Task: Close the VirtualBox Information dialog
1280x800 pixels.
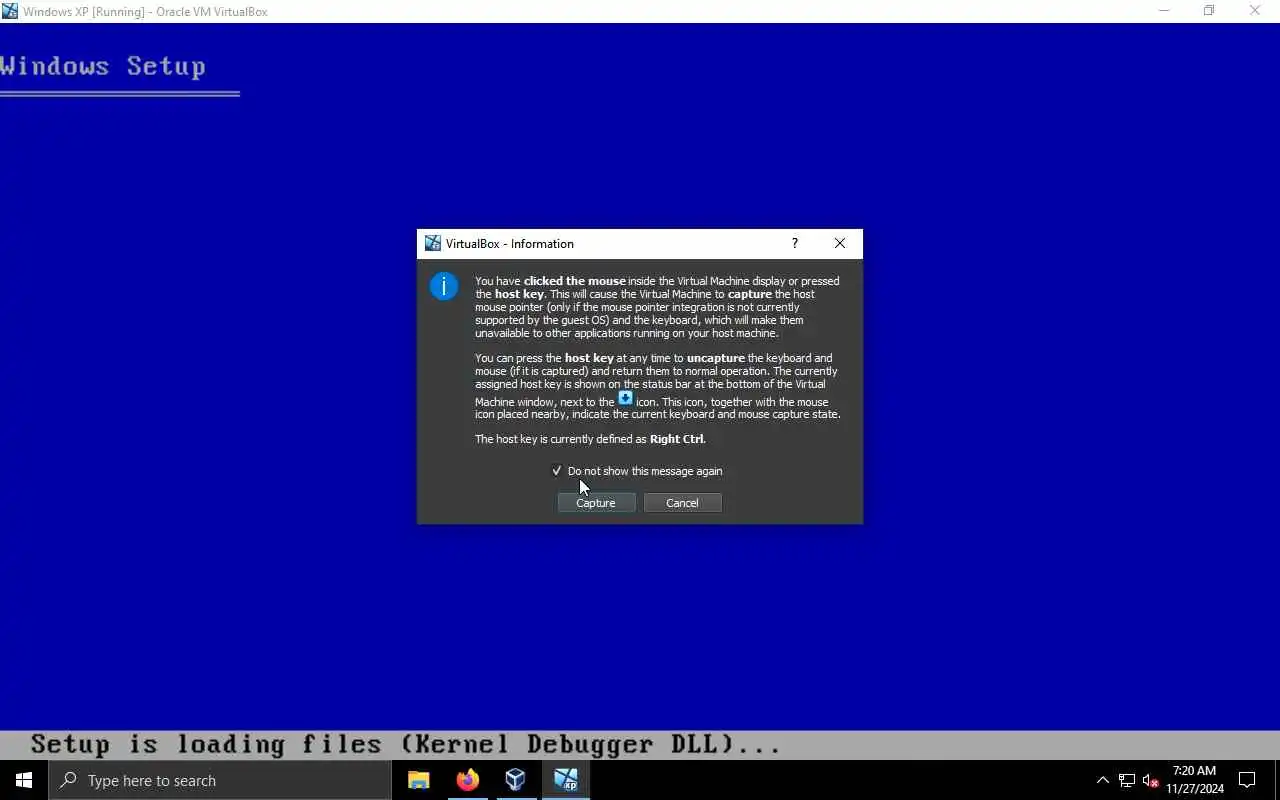Action: tap(840, 243)
